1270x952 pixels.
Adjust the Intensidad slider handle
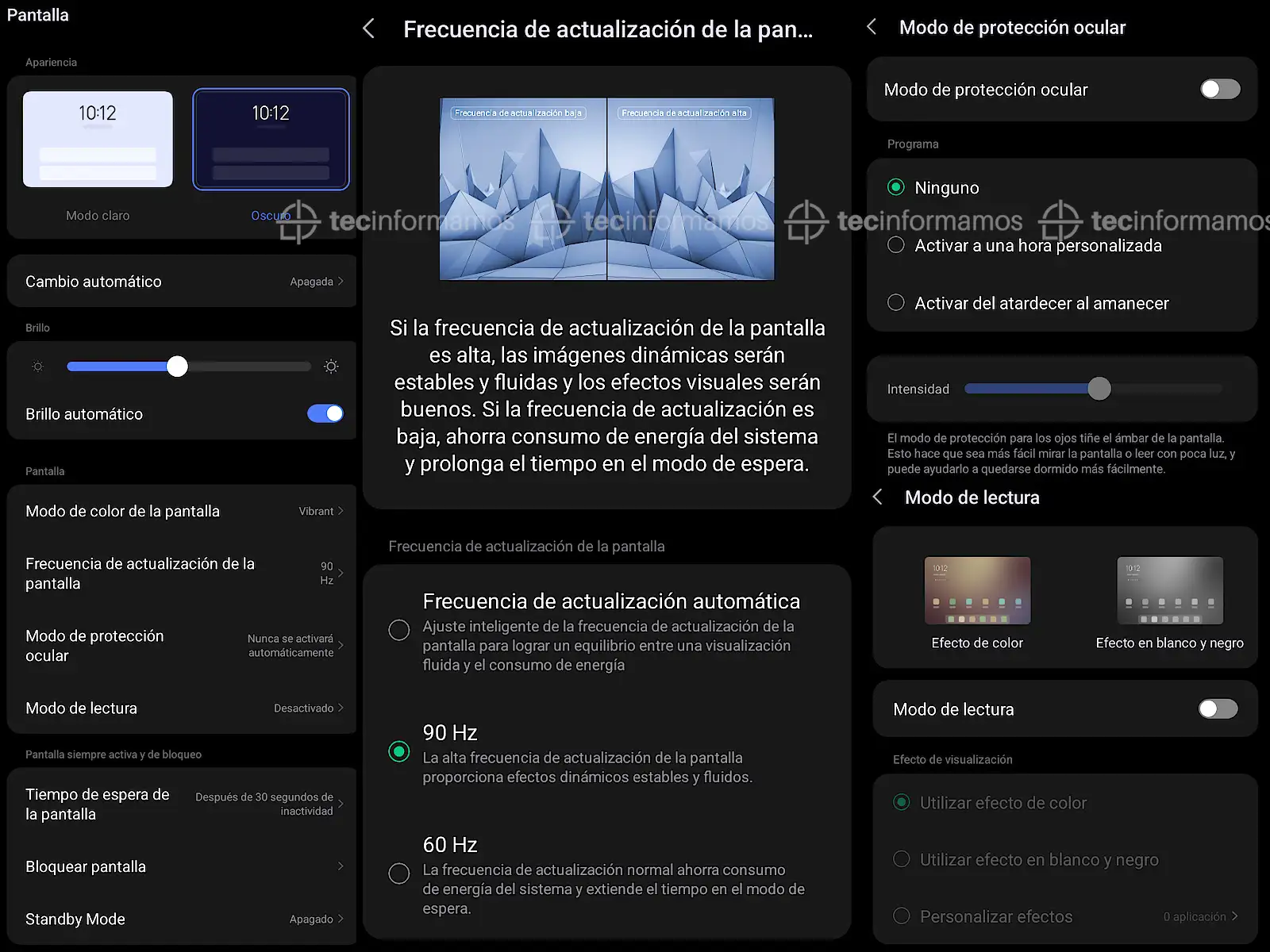click(x=1099, y=389)
